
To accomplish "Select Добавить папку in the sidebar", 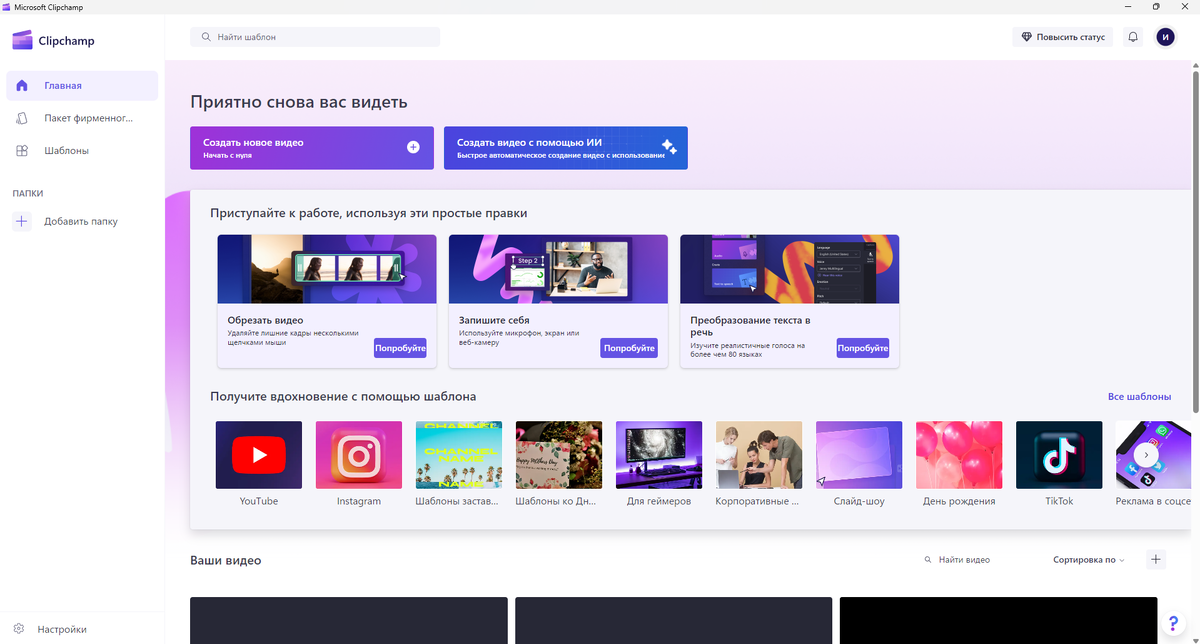I will 82,221.
